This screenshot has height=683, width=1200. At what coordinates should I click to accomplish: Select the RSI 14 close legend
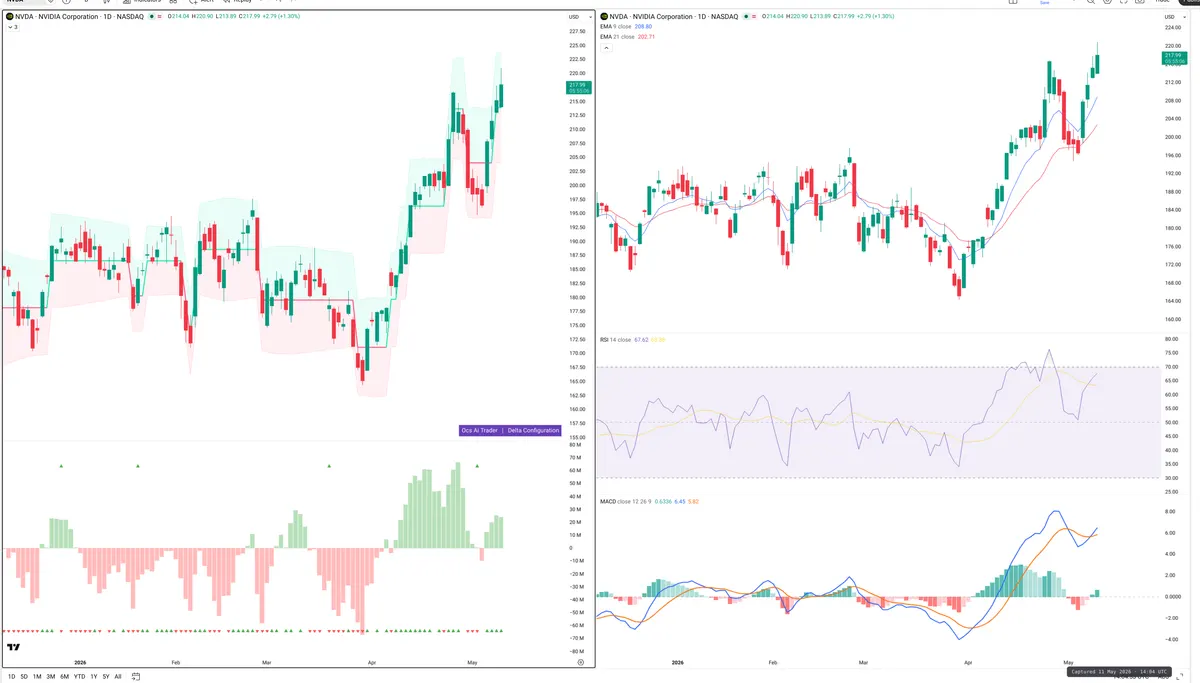click(x=615, y=340)
